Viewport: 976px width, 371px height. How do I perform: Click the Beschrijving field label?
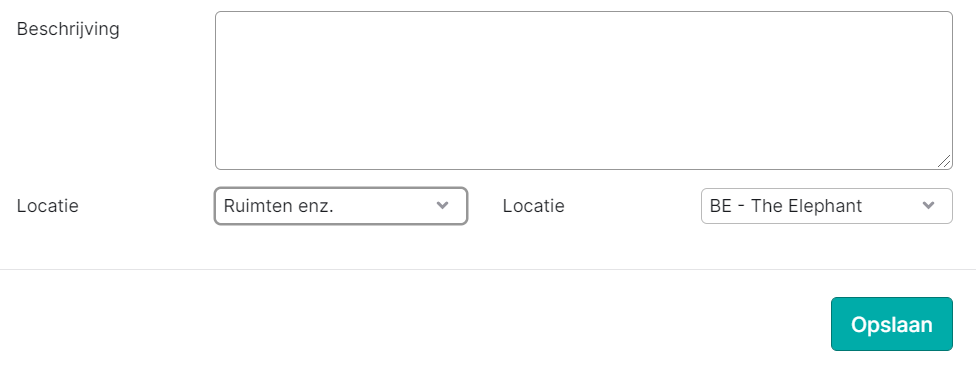(68, 29)
